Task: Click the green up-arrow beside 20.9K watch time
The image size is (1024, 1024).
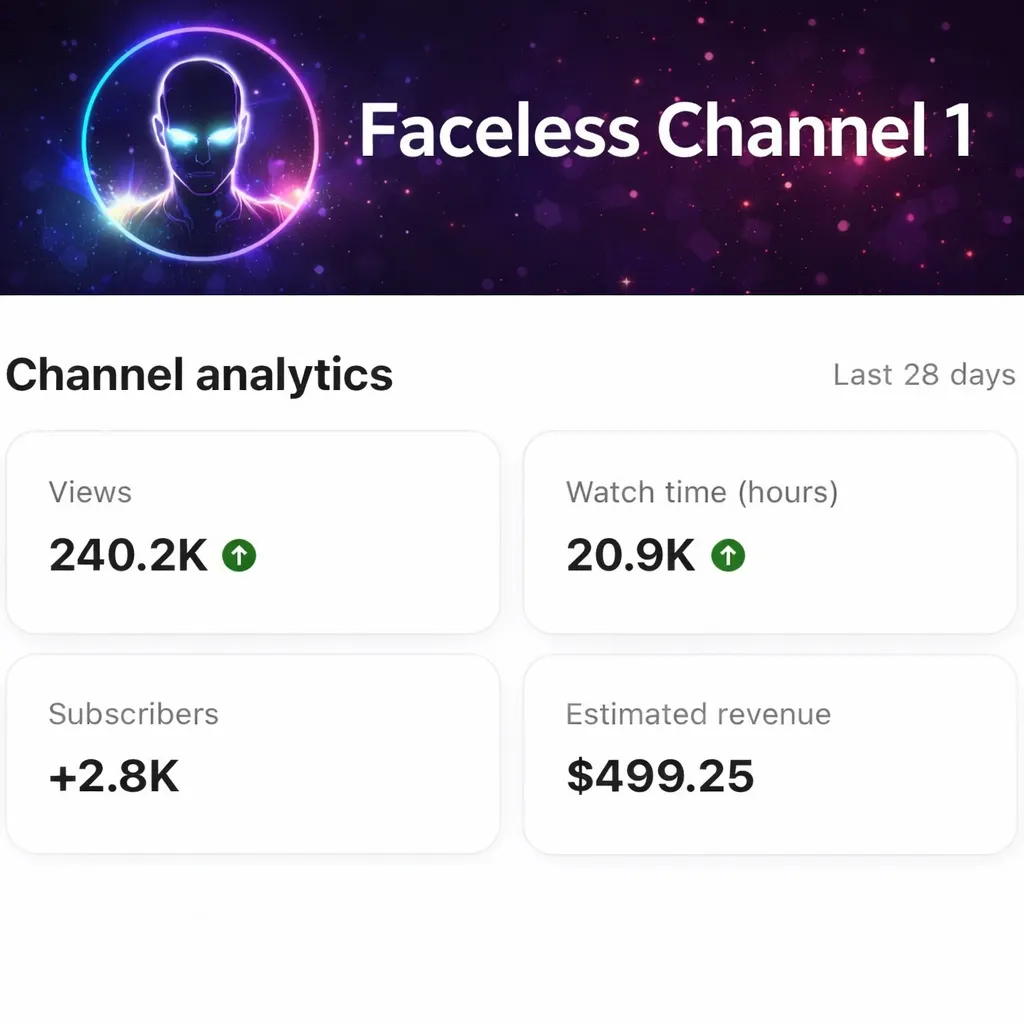Action: point(728,555)
